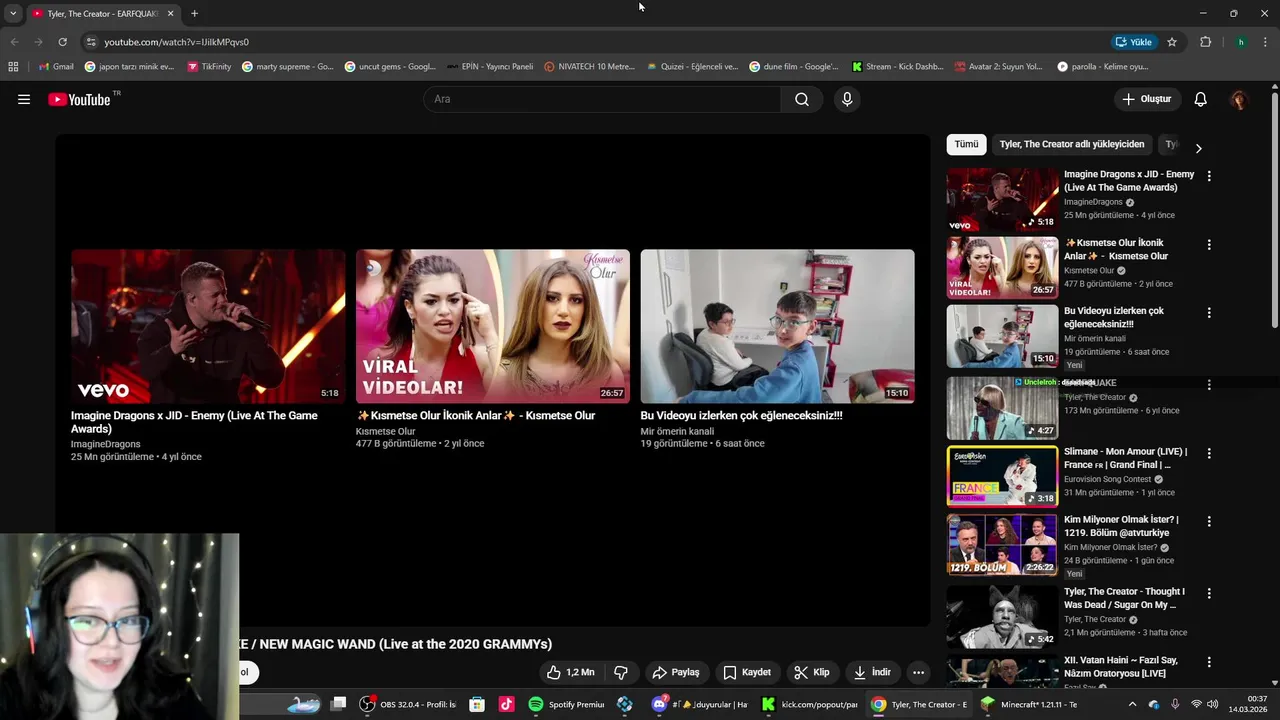Click the Kaydet save button
The width and height of the screenshot is (1280, 720).
747,672
